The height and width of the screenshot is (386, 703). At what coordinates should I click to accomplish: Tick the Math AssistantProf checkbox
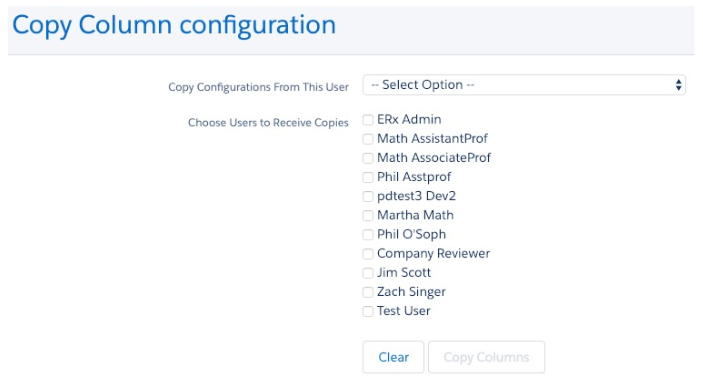pos(368,139)
